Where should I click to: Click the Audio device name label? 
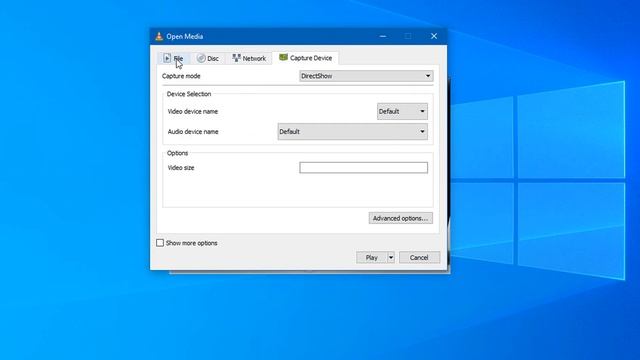click(x=193, y=131)
